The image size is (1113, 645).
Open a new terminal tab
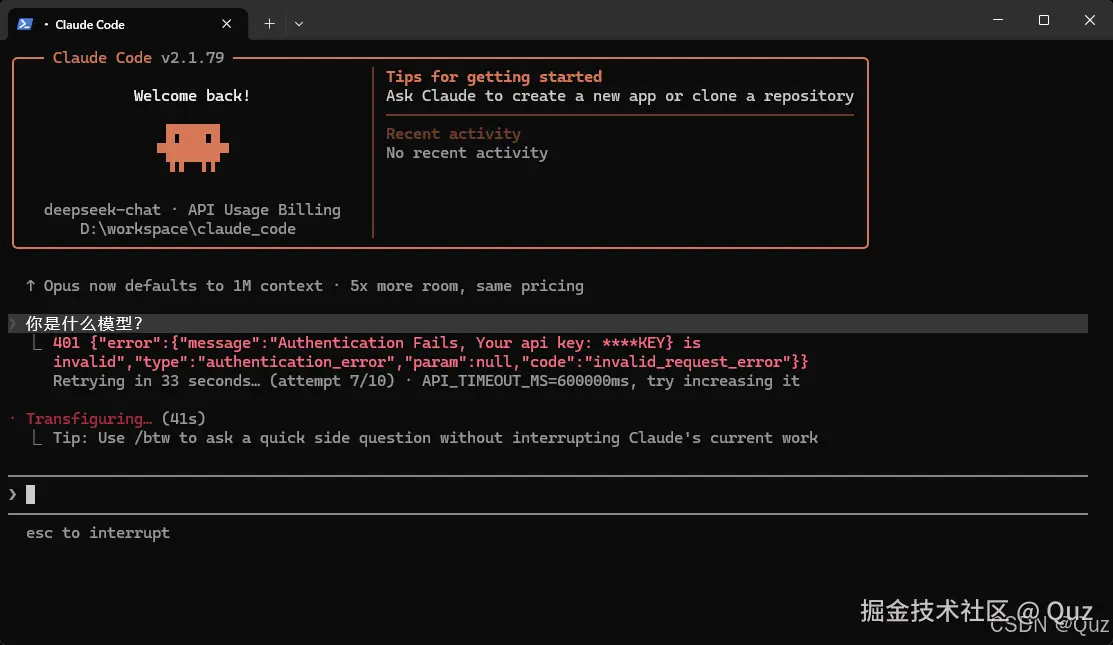tap(269, 24)
